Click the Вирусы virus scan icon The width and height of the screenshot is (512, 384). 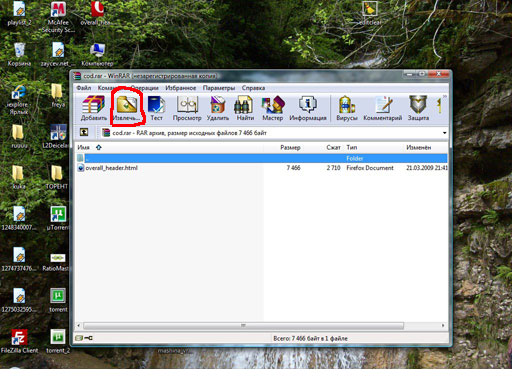[347, 108]
